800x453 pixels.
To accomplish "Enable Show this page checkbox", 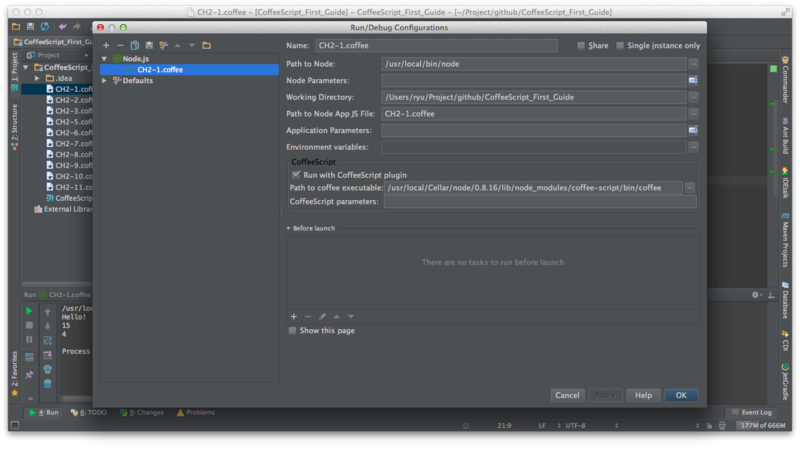I will (x=292, y=331).
